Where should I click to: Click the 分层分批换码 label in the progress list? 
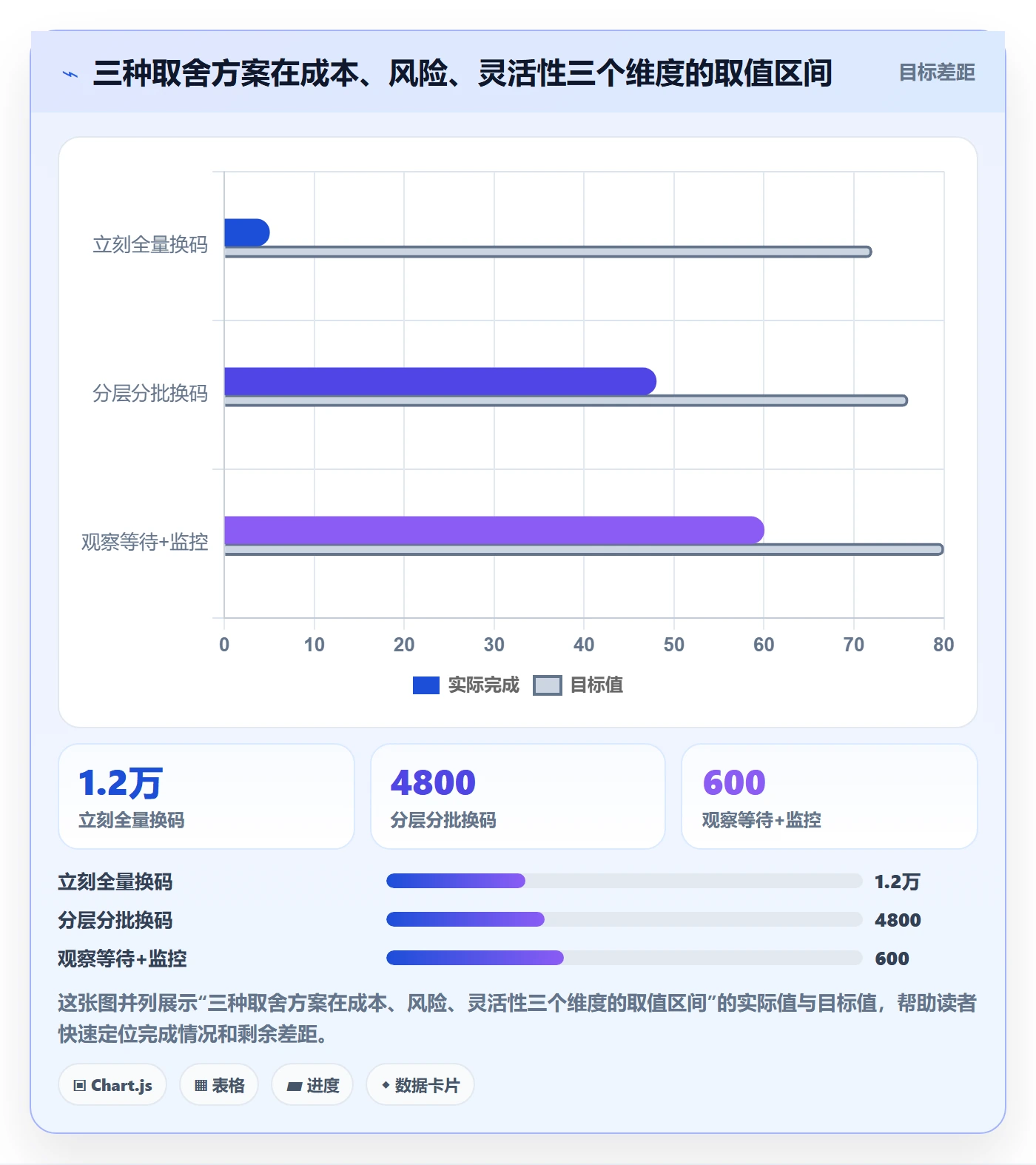coord(115,920)
